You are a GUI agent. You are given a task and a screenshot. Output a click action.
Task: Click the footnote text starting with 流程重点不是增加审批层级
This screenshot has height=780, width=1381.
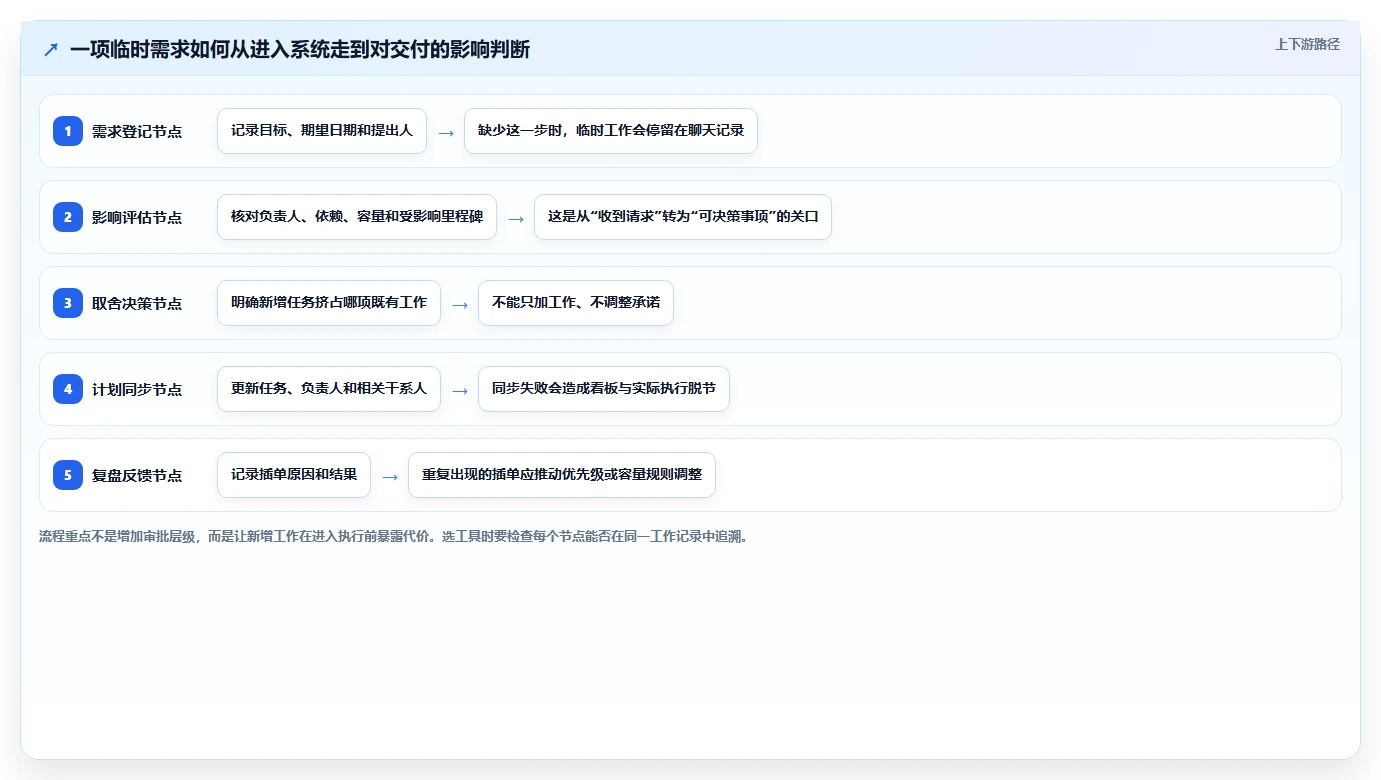[394, 536]
